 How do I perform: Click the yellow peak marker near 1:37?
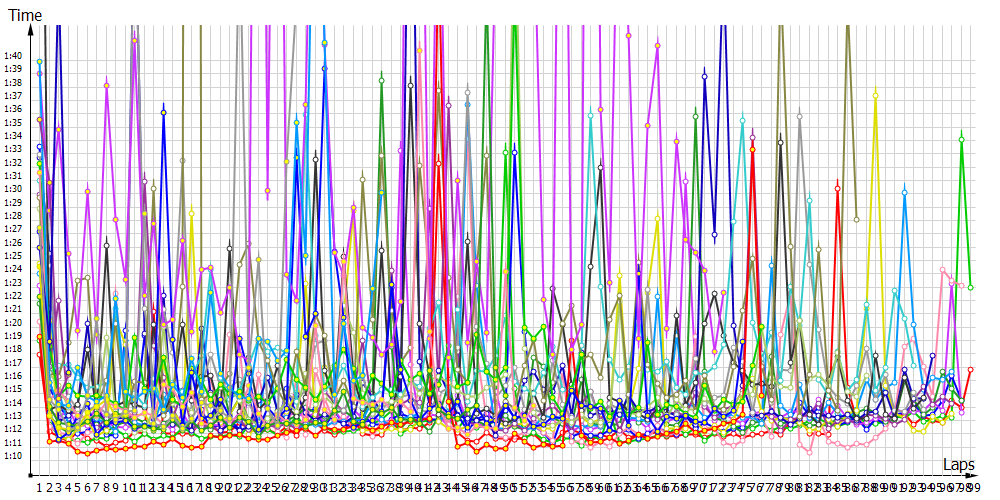pyautogui.click(x=875, y=95)
